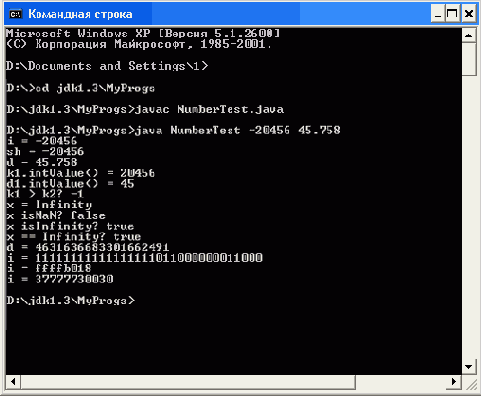Screen dimensions: 481x396
Task: Open the system menu via title bar icon
Action: click(15, 14)
